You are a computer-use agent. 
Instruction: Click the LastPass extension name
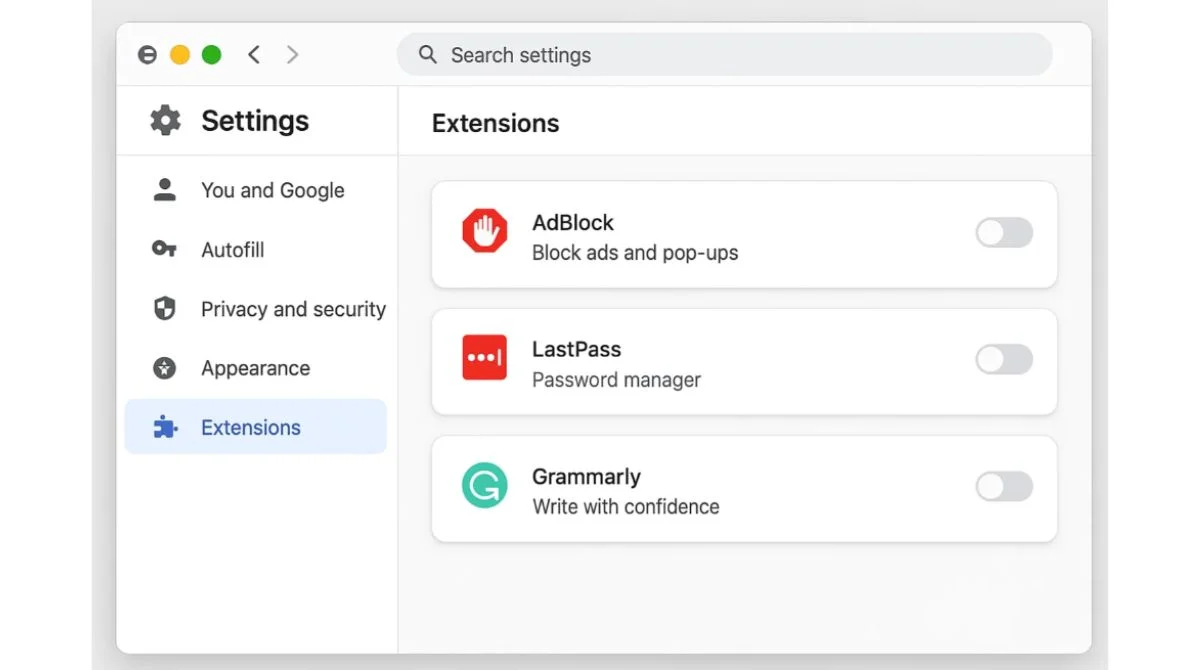576,349
